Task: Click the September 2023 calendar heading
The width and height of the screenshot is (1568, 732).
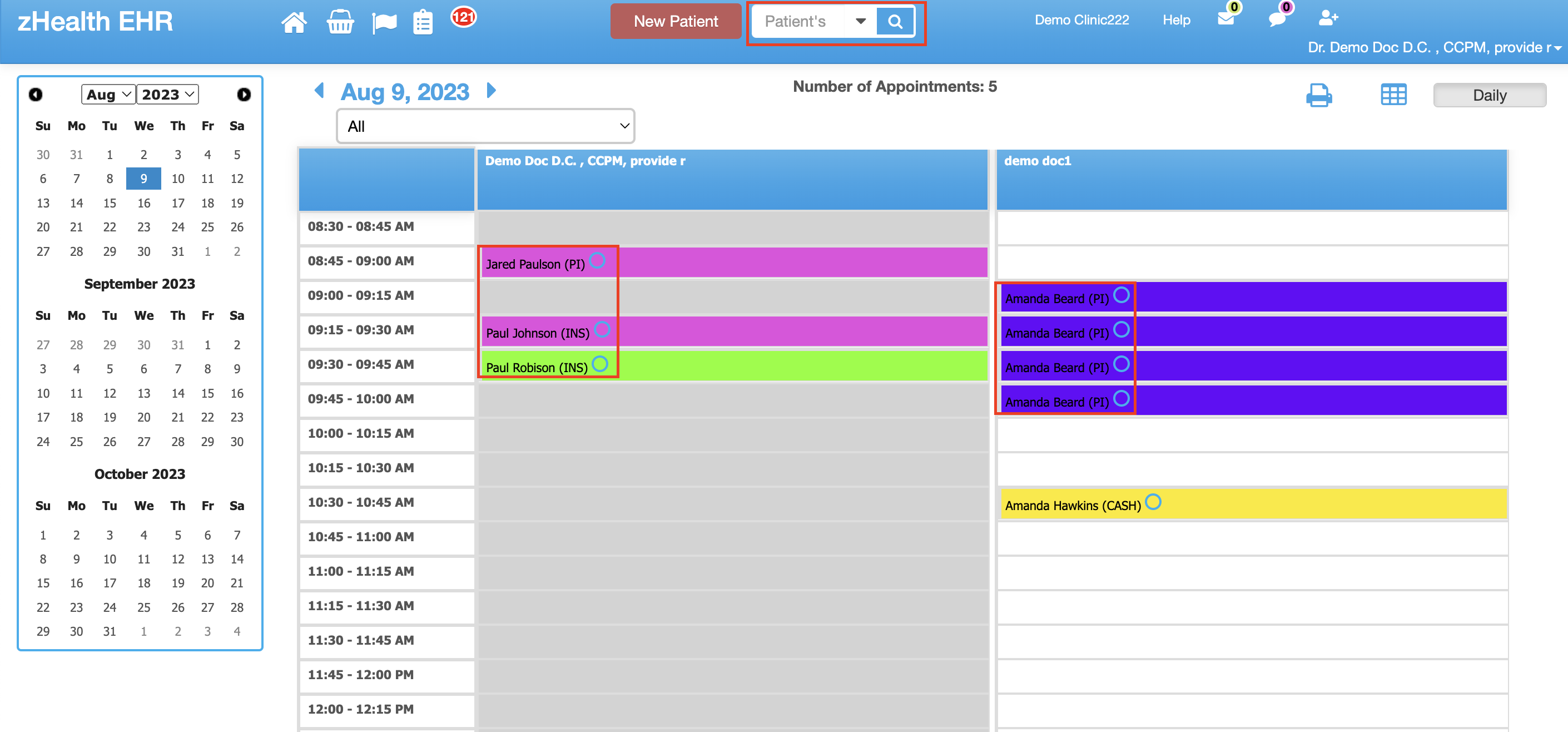Action: pyautogui.click(x=140, y=284)
